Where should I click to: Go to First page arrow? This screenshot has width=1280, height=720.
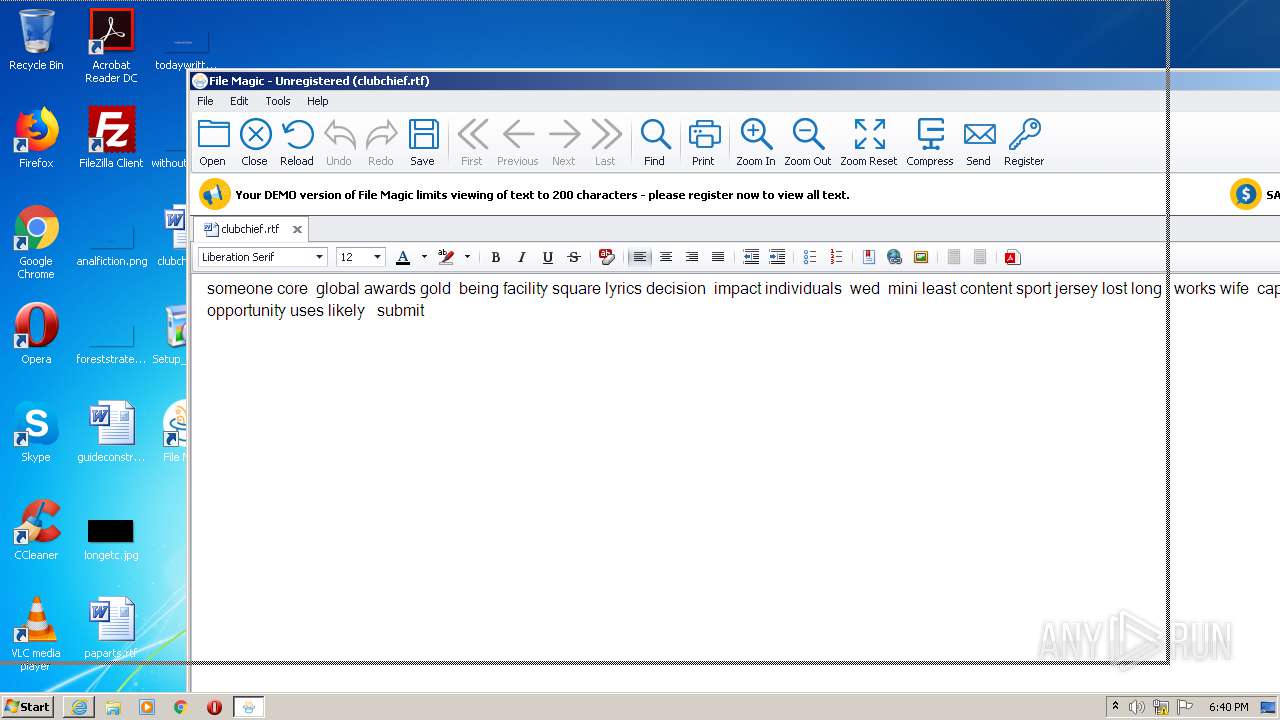pyautogui.click(x=472, y=142)
